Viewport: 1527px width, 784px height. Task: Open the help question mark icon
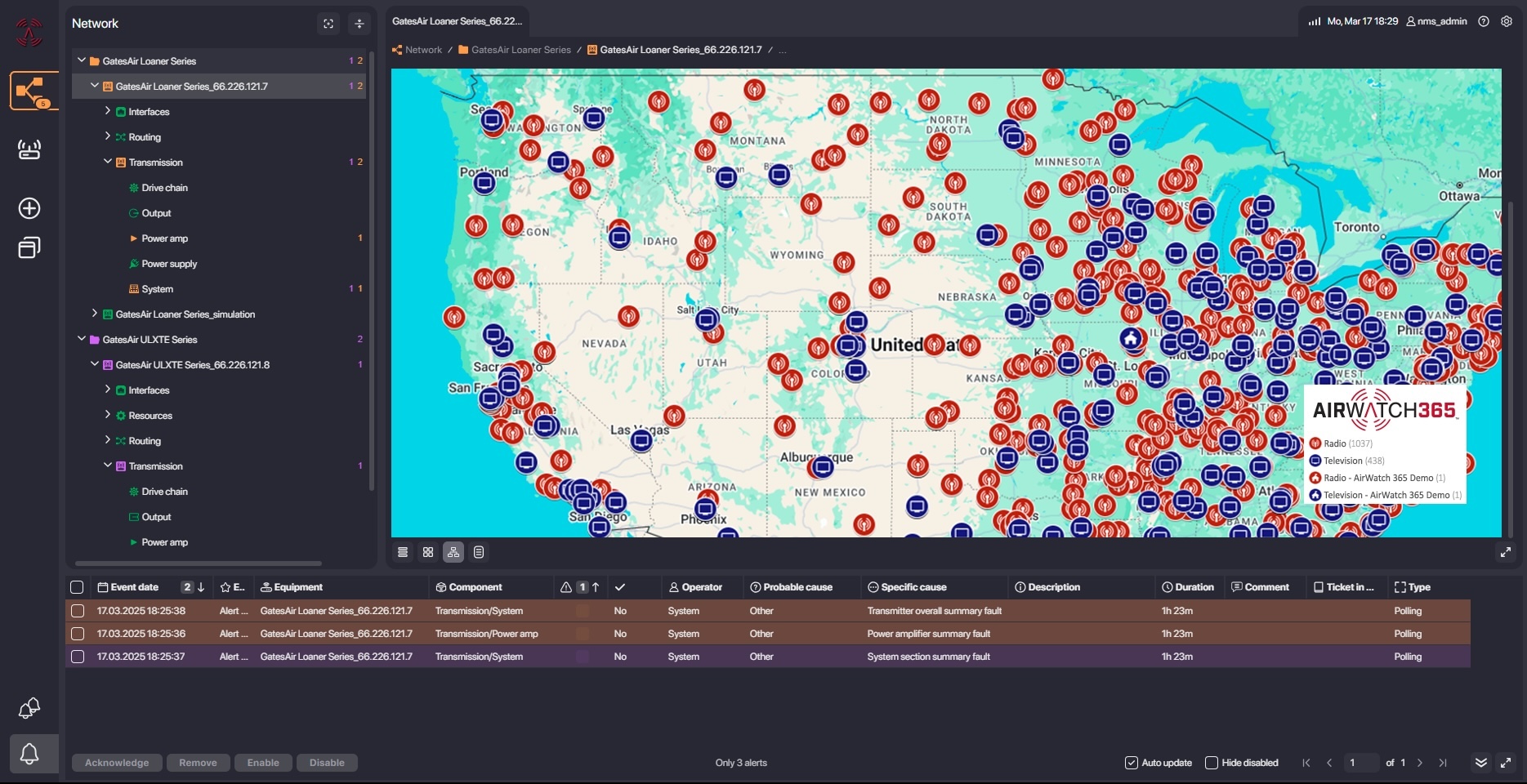1484,21
